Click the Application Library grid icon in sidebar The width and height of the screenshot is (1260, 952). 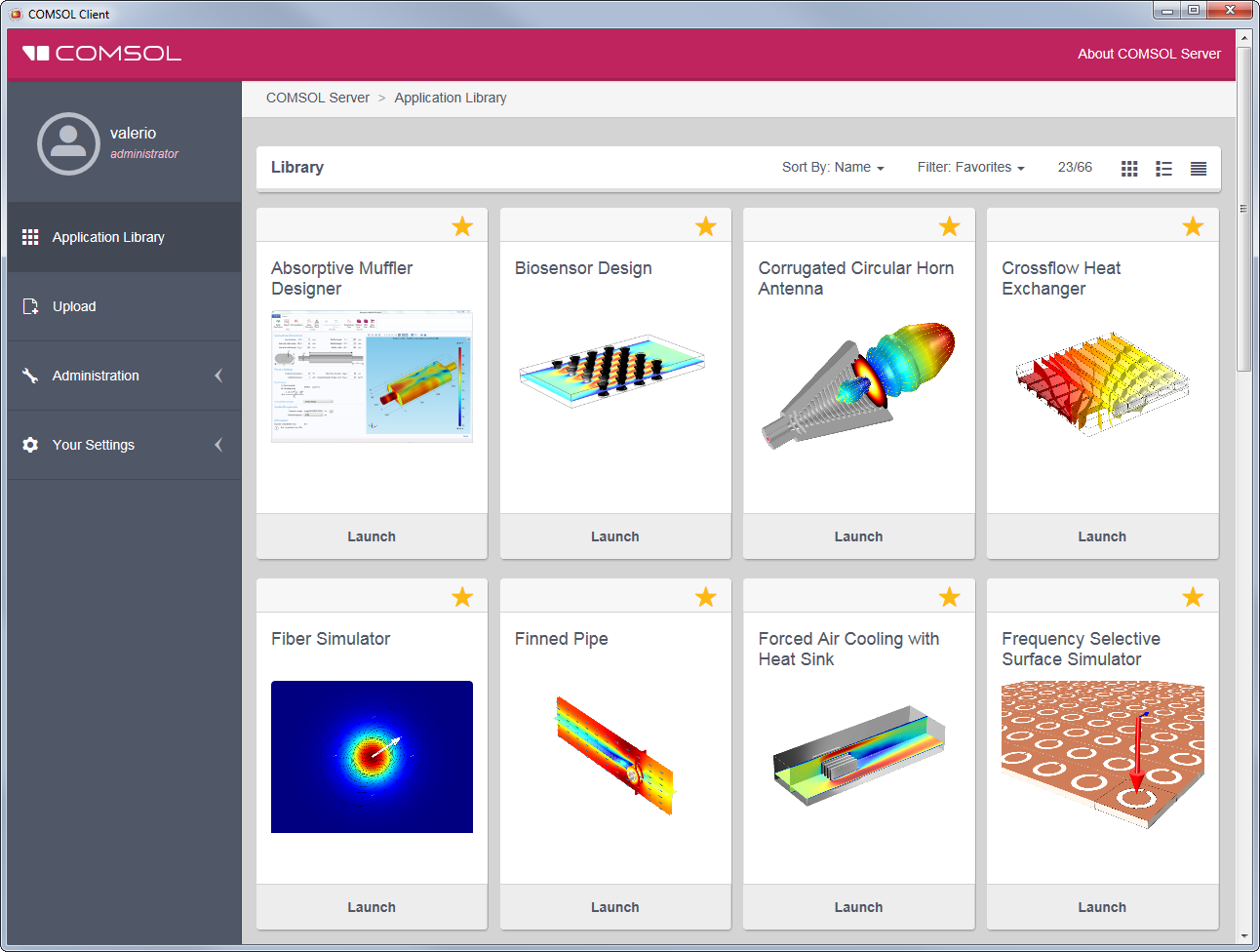(x=30, y=237)
